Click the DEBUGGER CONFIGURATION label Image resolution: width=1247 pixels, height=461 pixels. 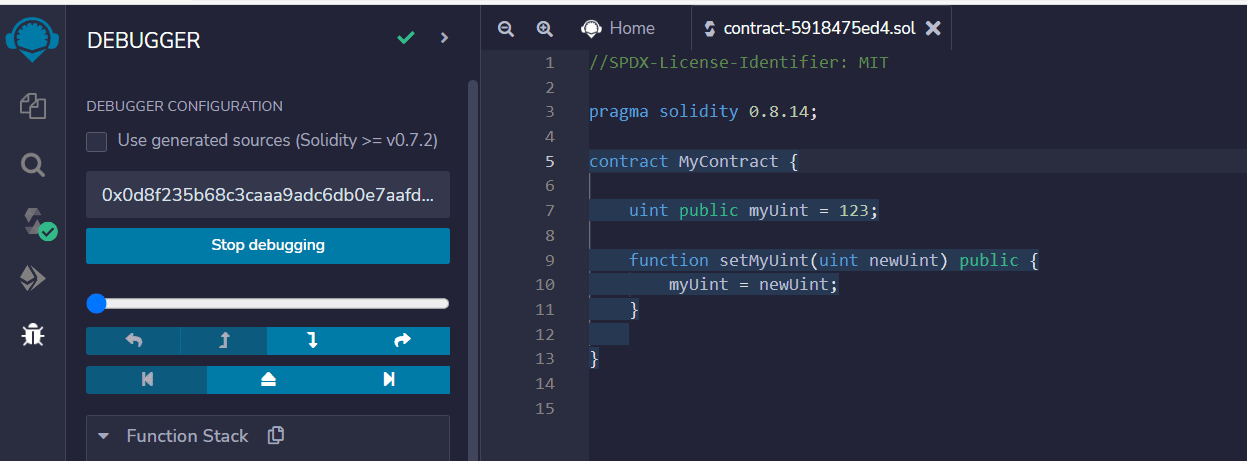click(x=185, y=106)
